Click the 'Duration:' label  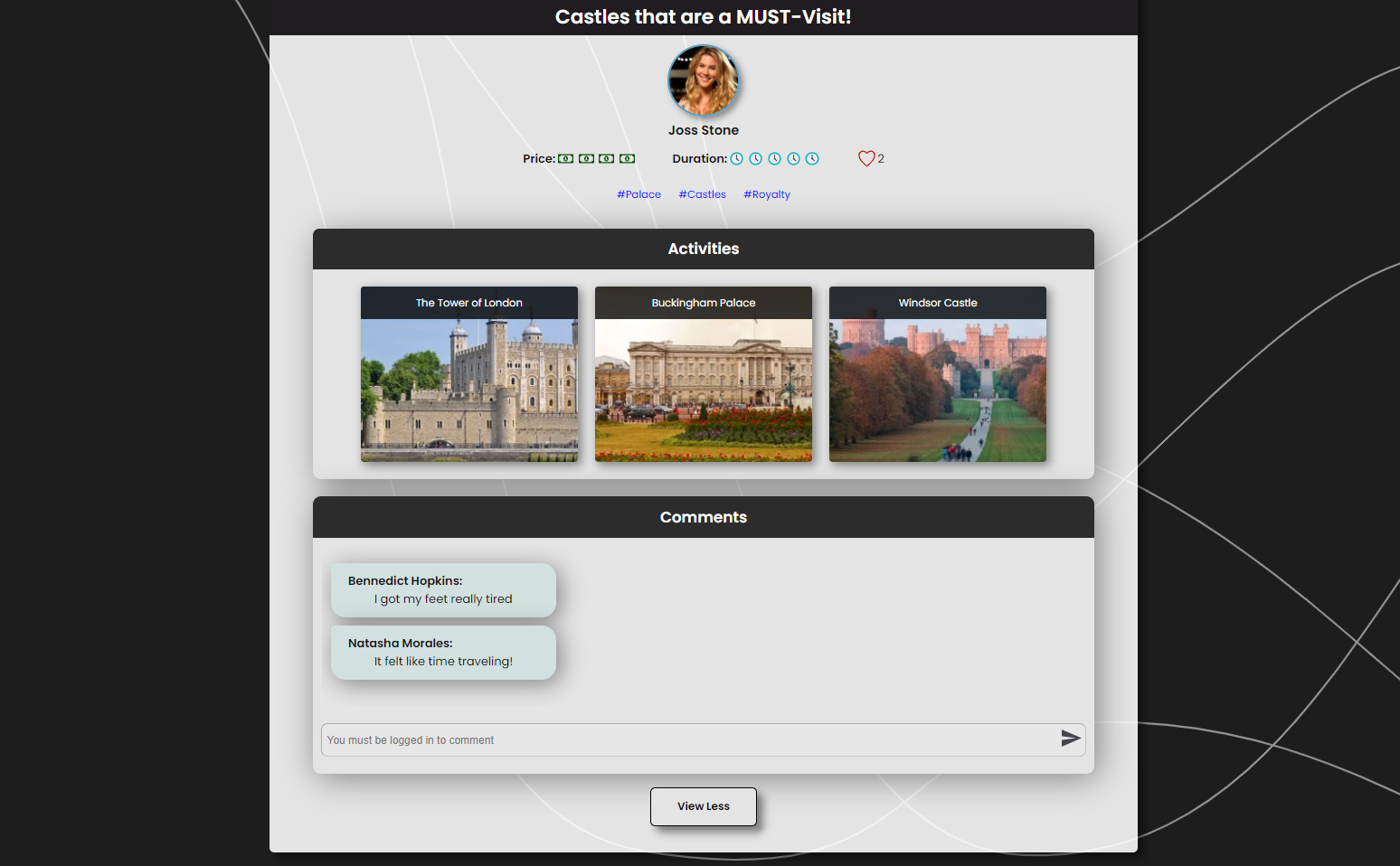[x=699, y=158]
